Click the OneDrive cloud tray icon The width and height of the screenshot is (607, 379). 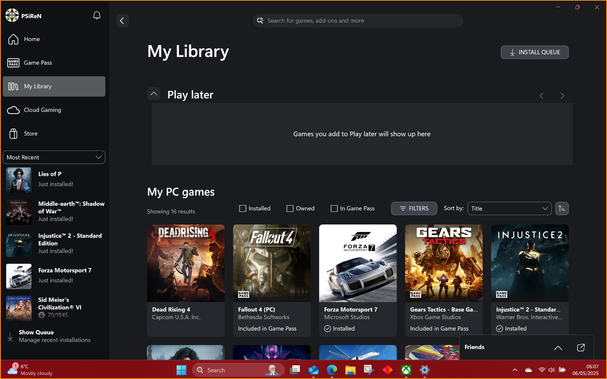(x=528, y=370)
